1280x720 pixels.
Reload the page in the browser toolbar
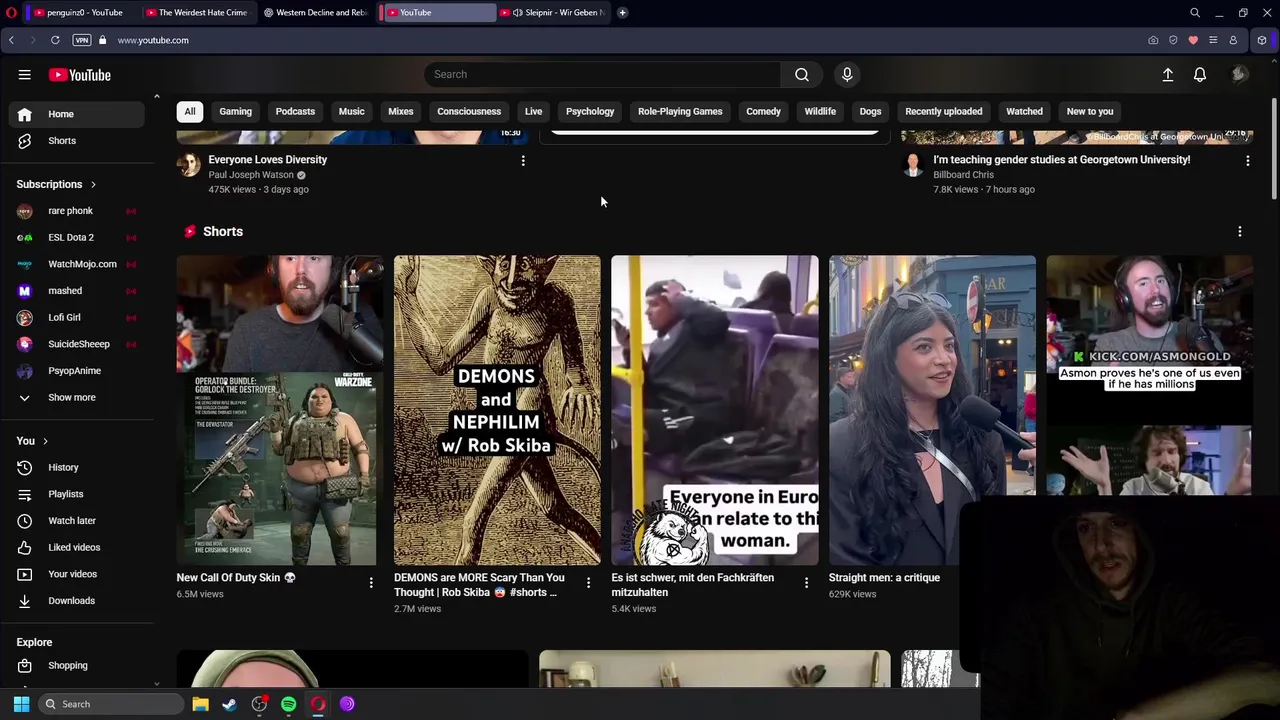pyautogui.click(x=55, y=40)
